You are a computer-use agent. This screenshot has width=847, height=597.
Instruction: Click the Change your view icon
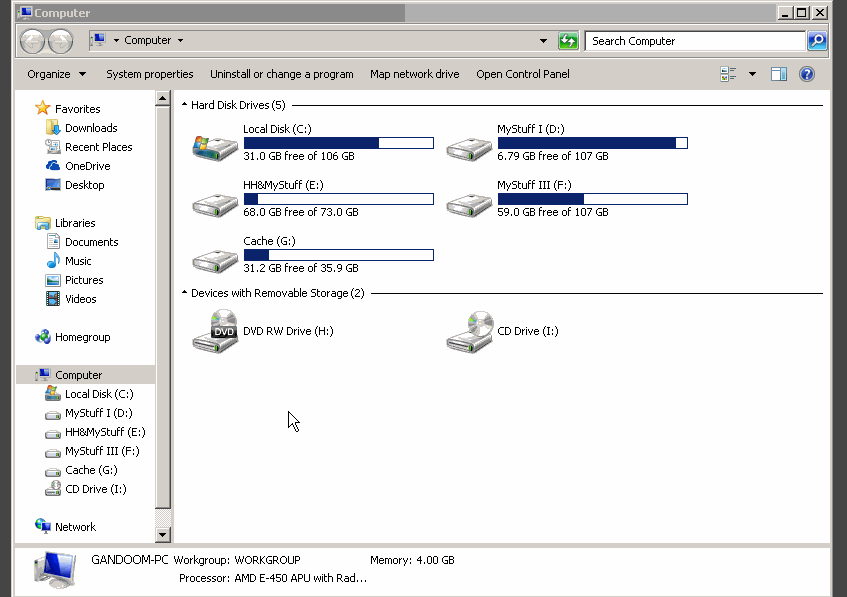click(x=728, y=74)
